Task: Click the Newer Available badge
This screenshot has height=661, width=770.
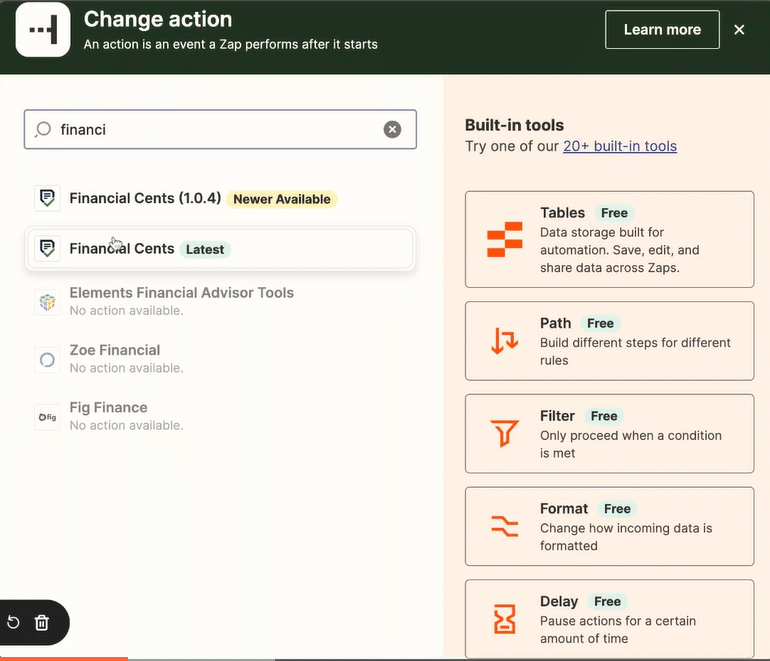Action: (282, 199)
